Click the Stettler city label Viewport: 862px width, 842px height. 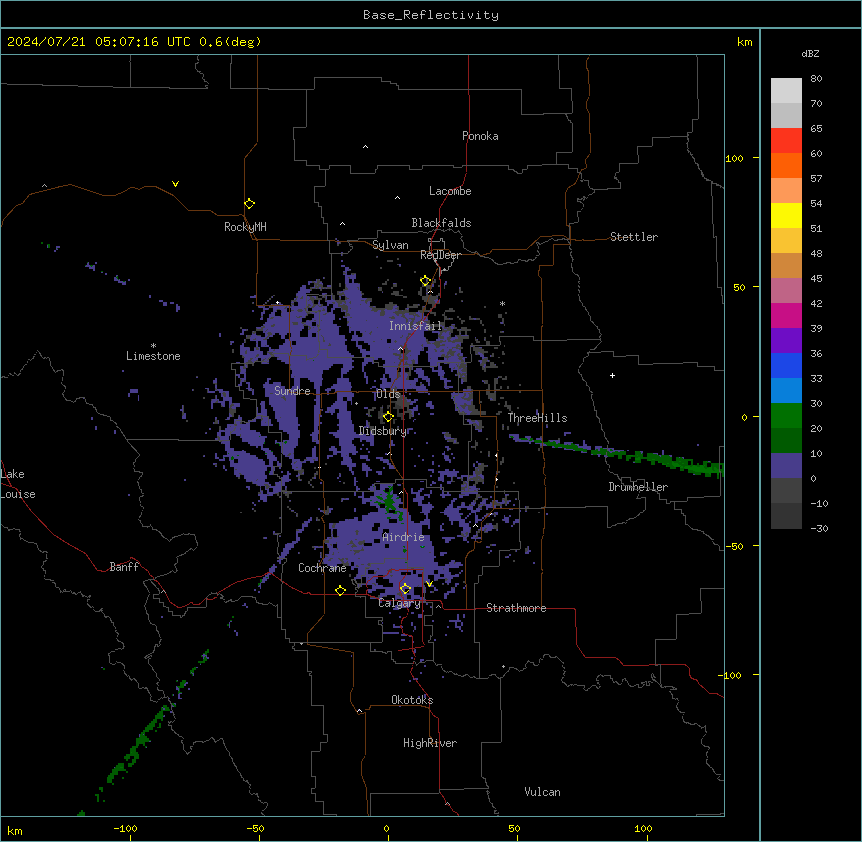pyautogui.click(x=633, y=237)
